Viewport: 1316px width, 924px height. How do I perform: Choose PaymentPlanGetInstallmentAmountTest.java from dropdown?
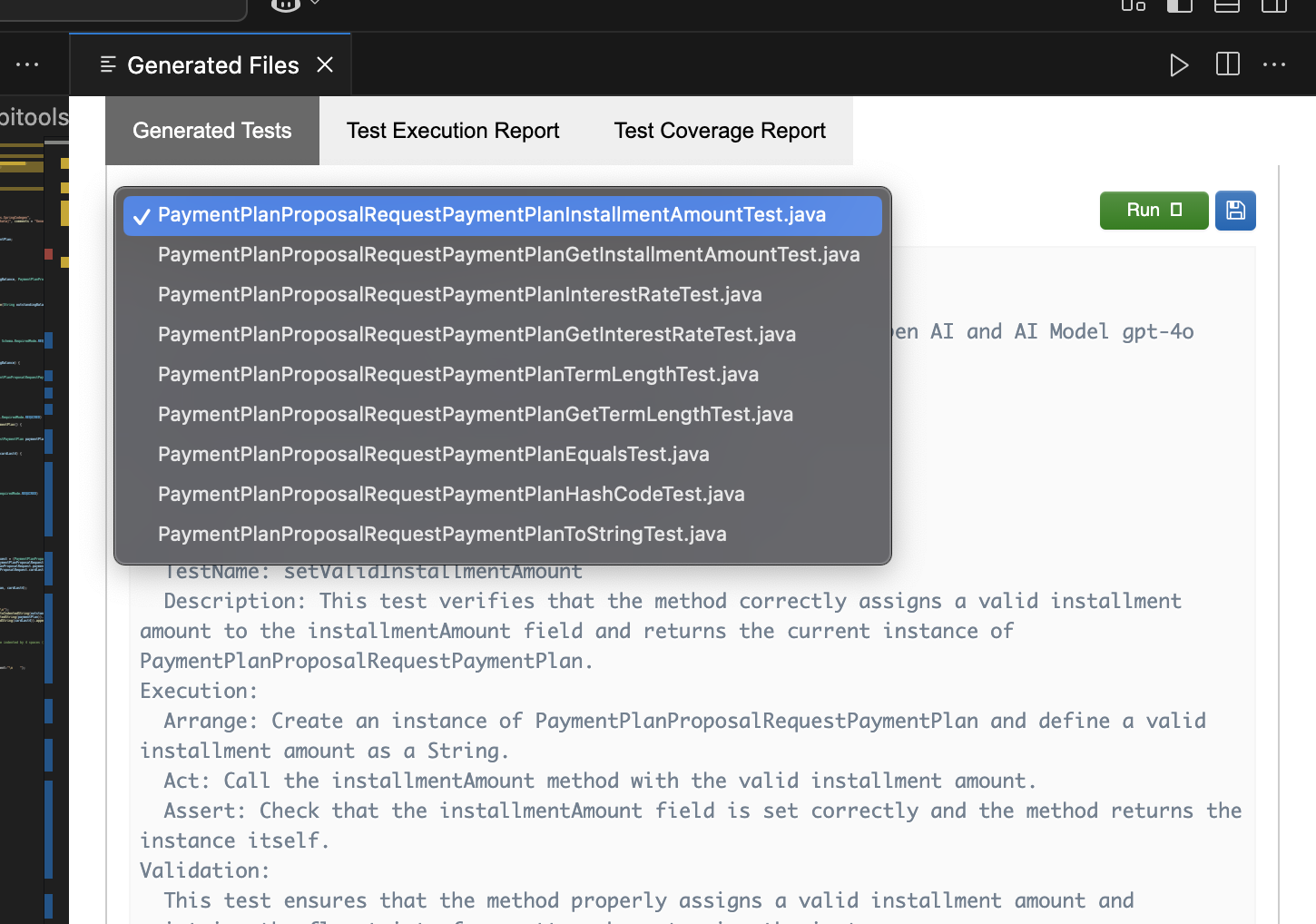pyautogui.click(x=508, y=255)
